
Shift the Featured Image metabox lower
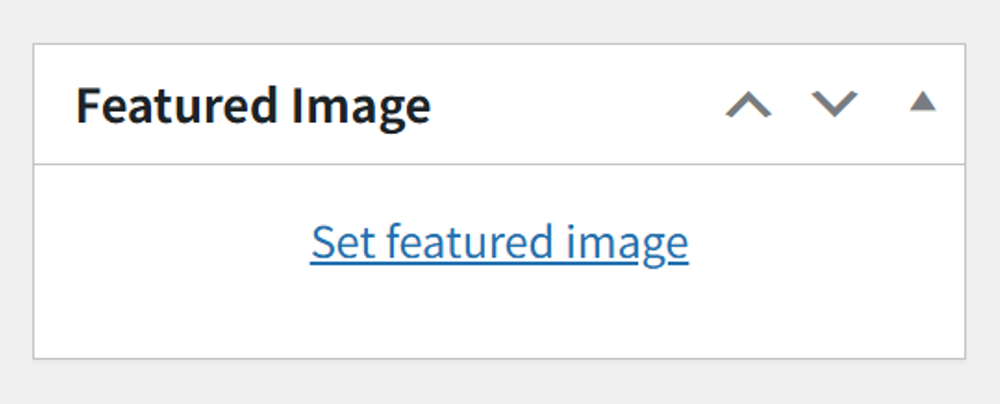(x=834, y=104)
